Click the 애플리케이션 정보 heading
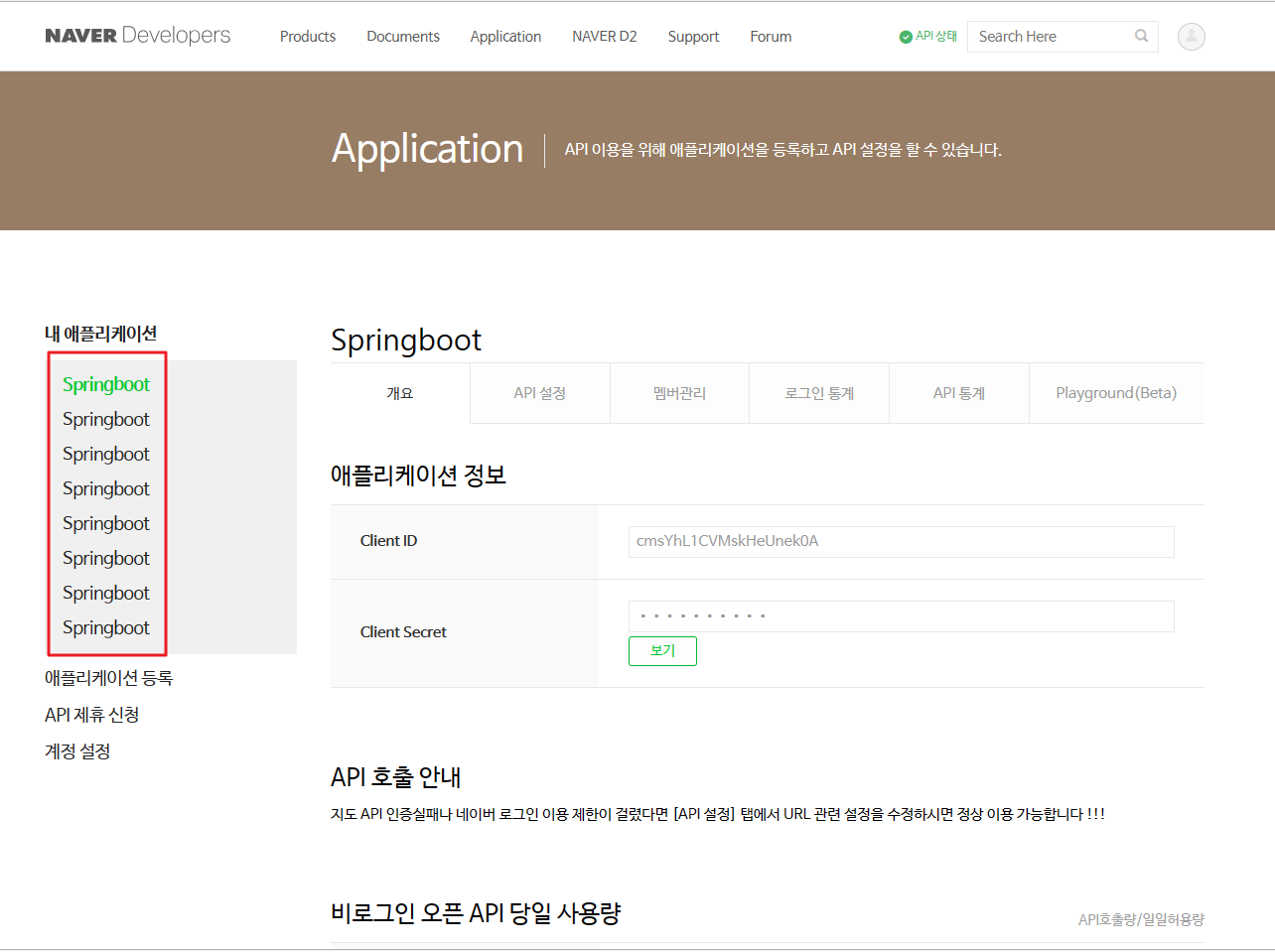Image resolution: width=1275 pixels, height=952 pixels. point(418,476)
